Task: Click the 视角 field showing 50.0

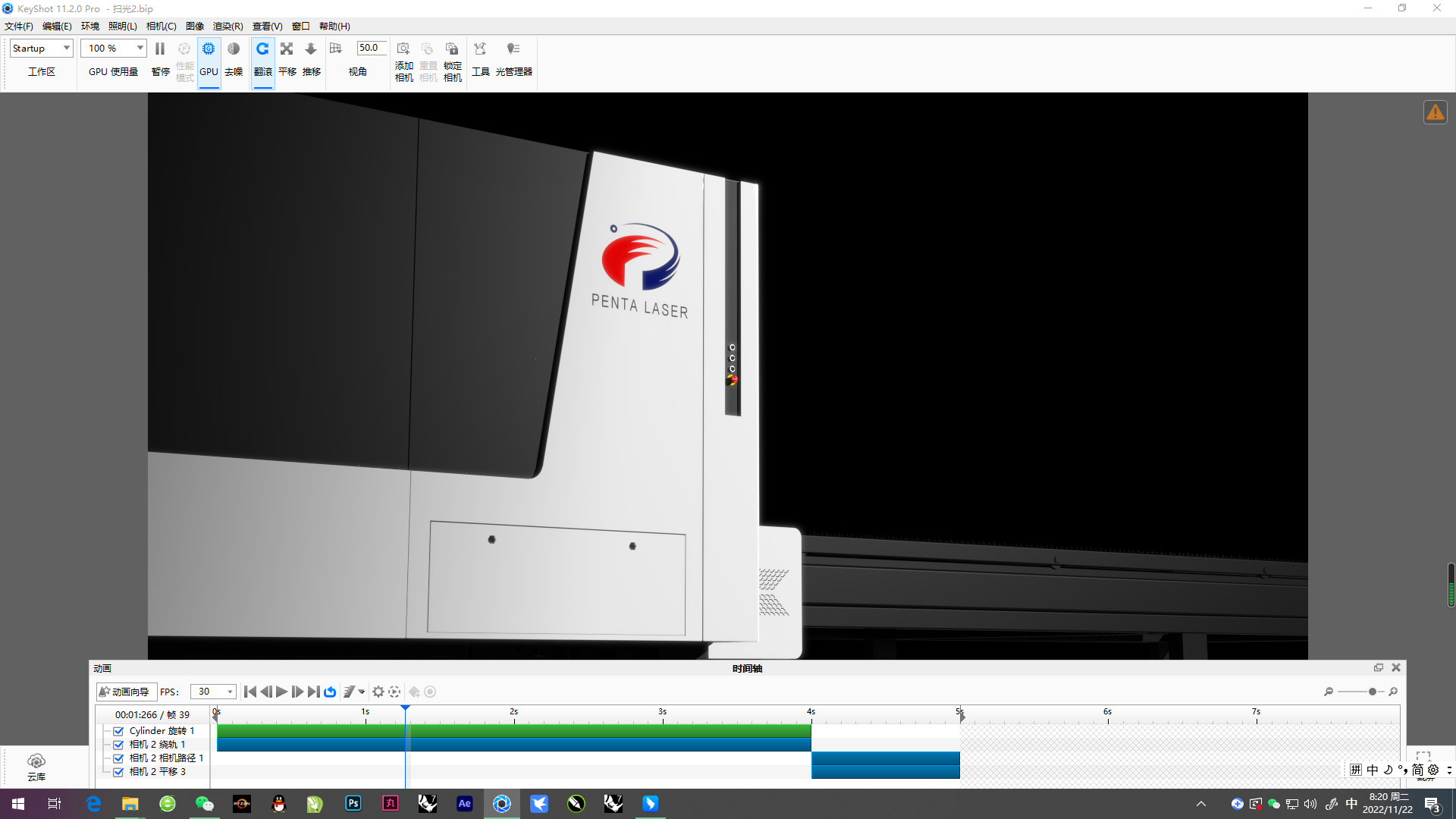Action: [371, 47]
